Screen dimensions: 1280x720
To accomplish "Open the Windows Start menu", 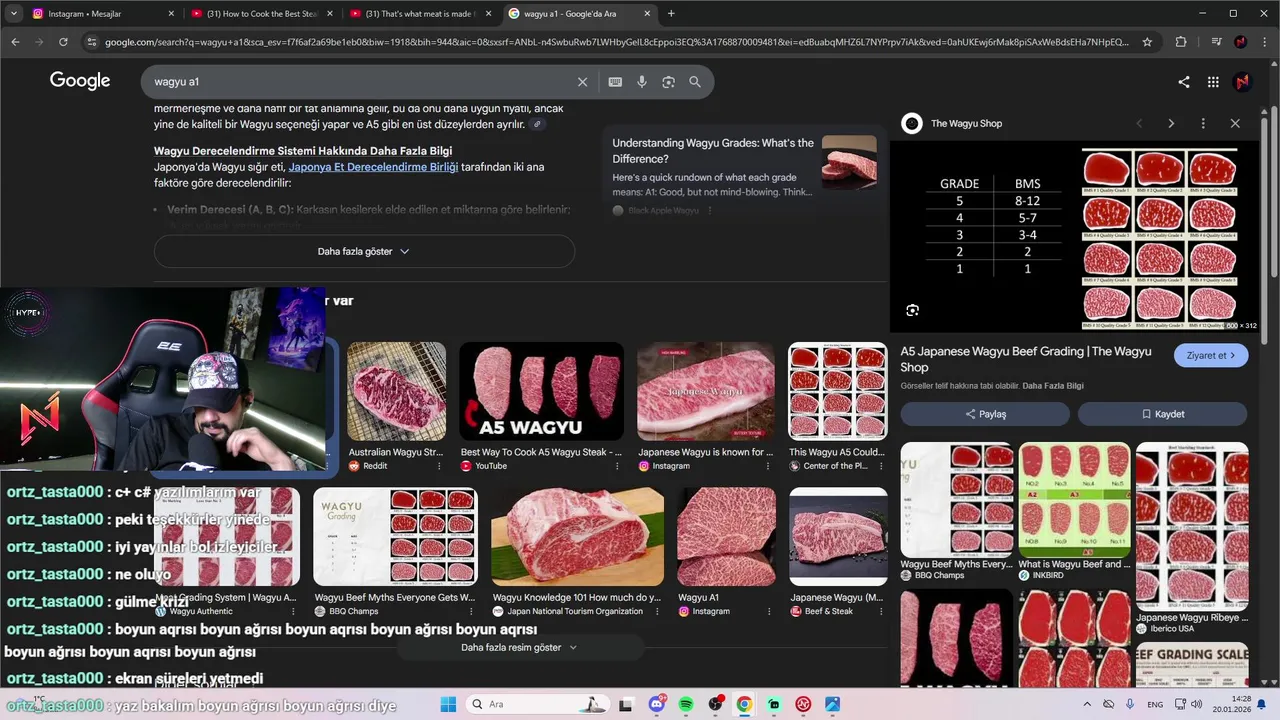I will pyautogui.click(x=447, y=704).
